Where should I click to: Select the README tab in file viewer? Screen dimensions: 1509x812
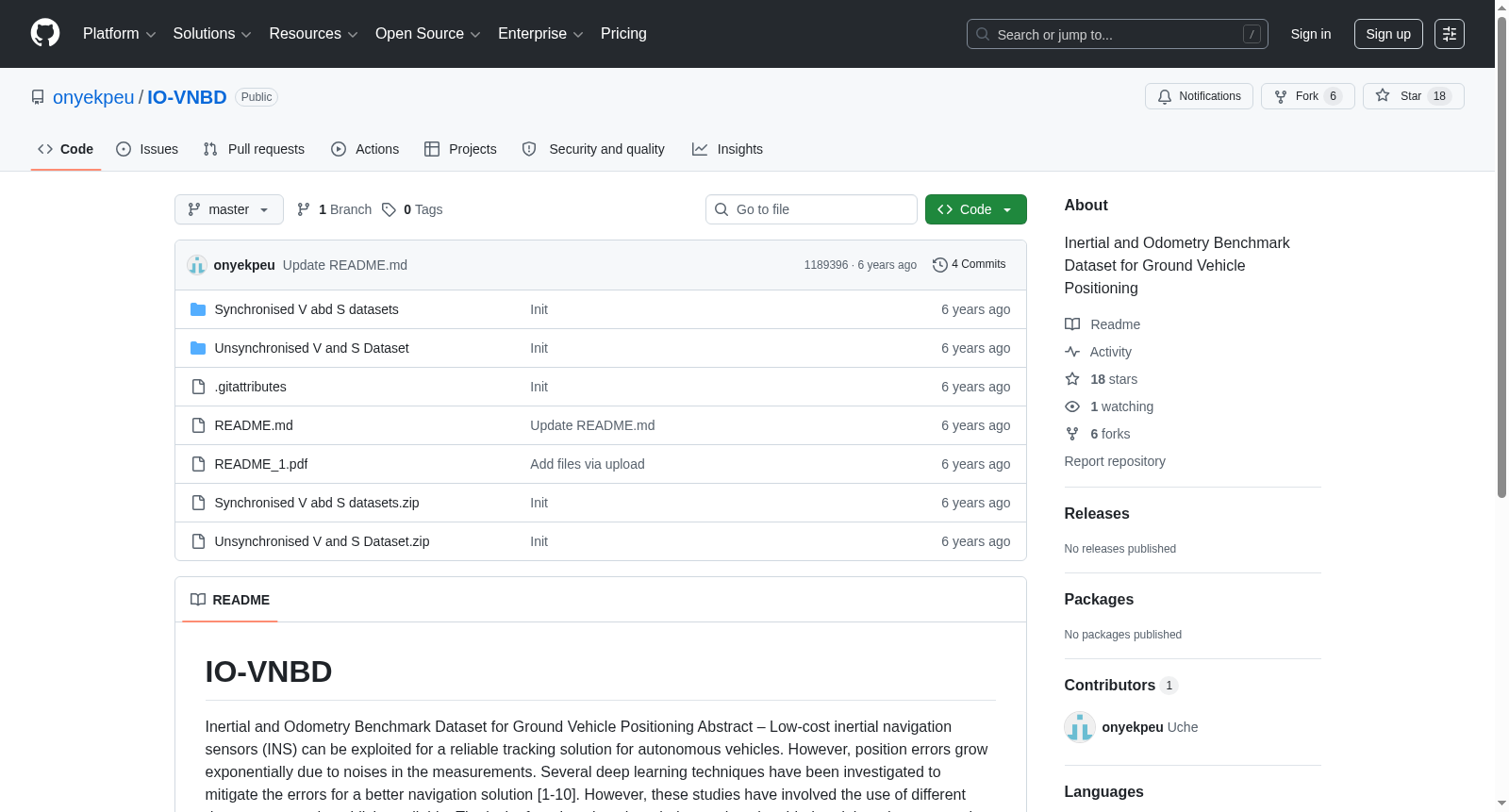click(230, 600)
